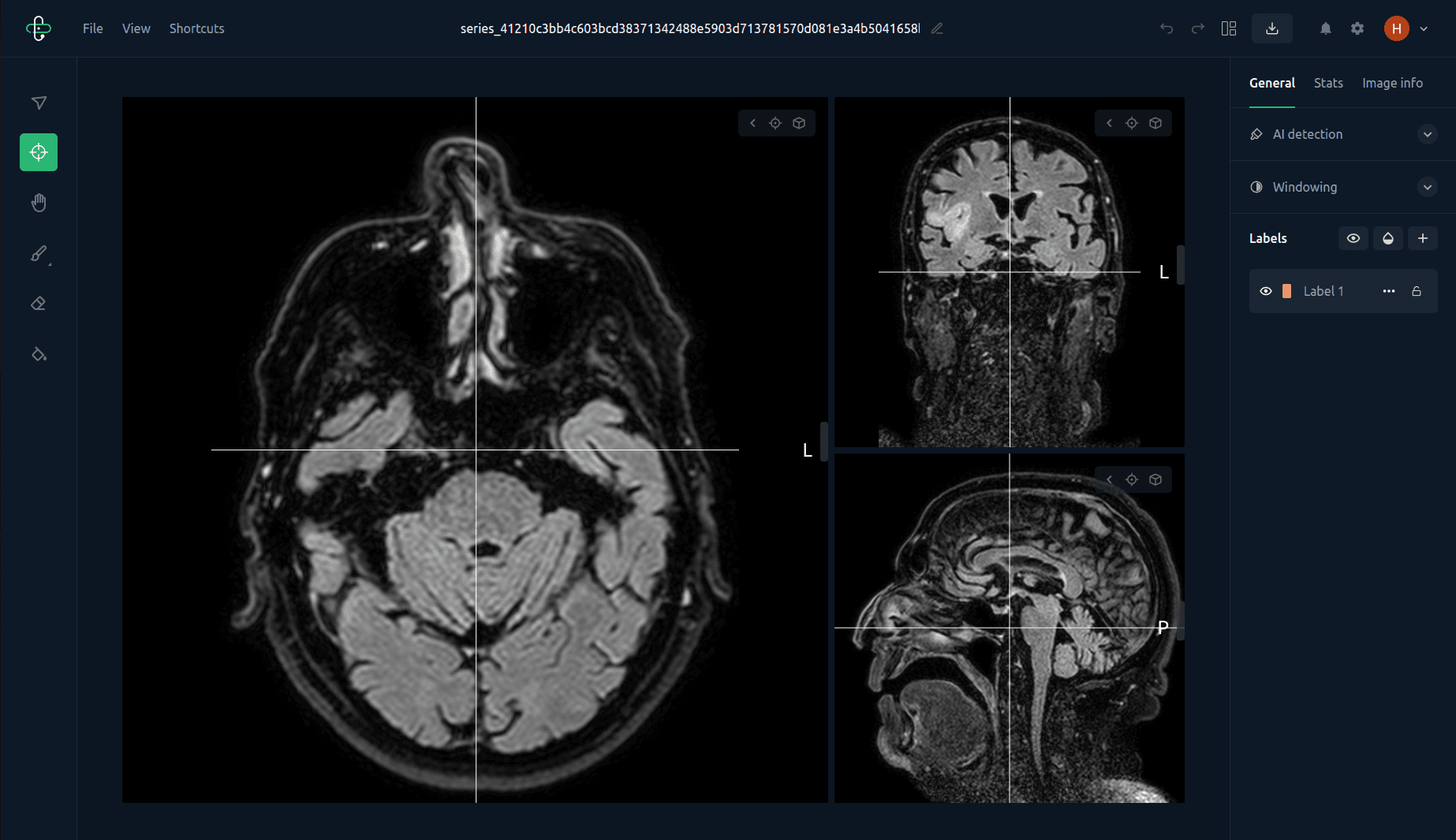Toggle visibility of all labels

1353,238
